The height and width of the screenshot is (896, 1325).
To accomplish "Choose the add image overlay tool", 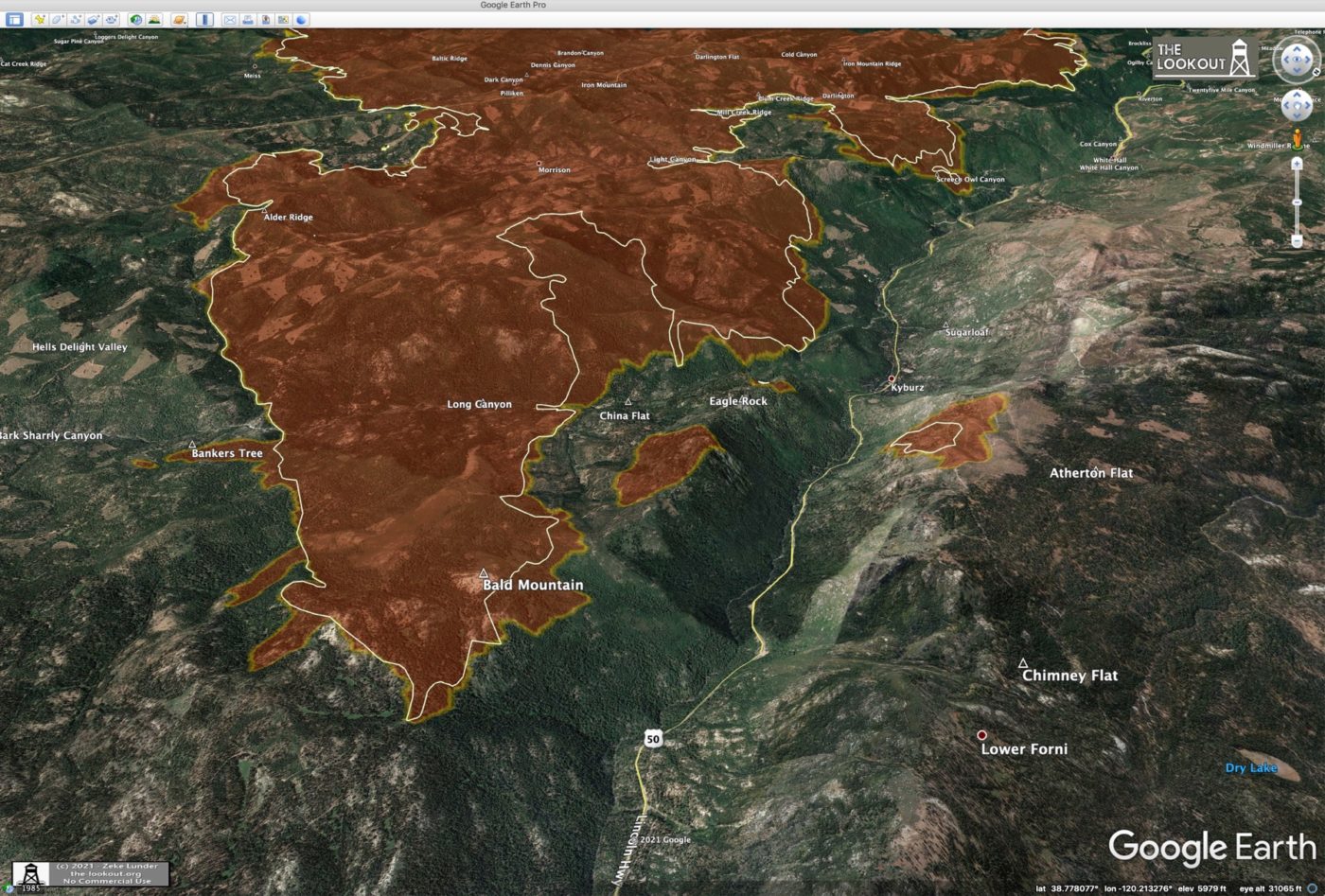I will point(94,19).
